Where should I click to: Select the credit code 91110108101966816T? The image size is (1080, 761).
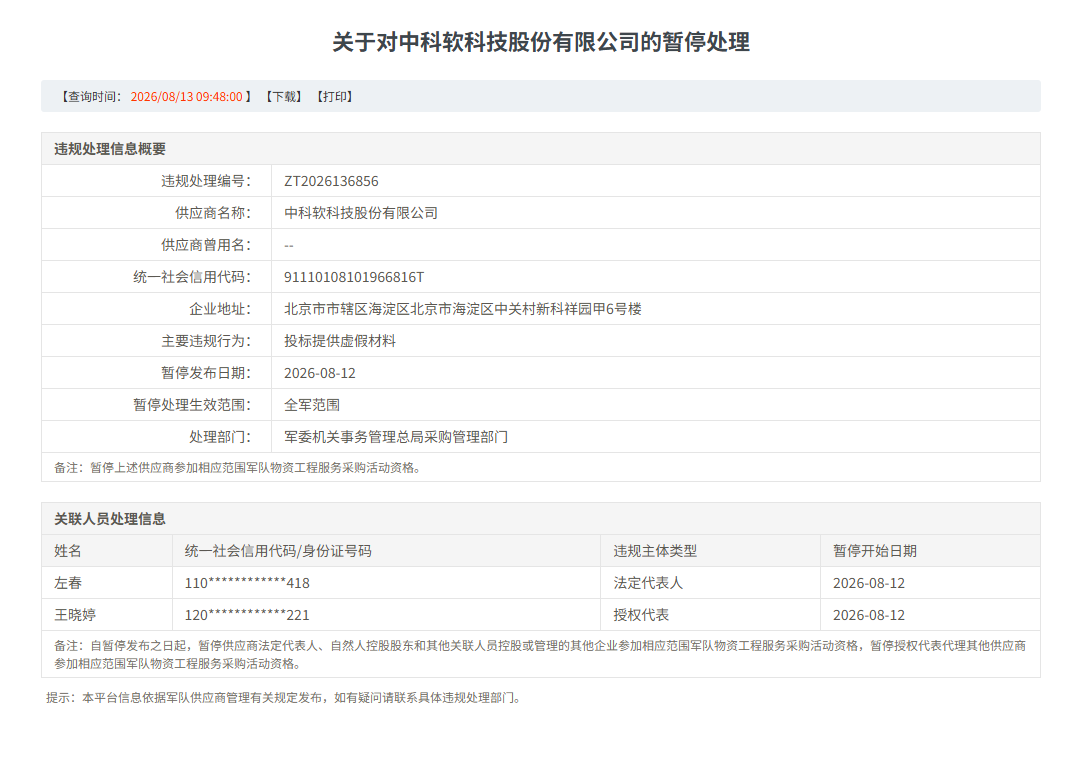[354, 277]
